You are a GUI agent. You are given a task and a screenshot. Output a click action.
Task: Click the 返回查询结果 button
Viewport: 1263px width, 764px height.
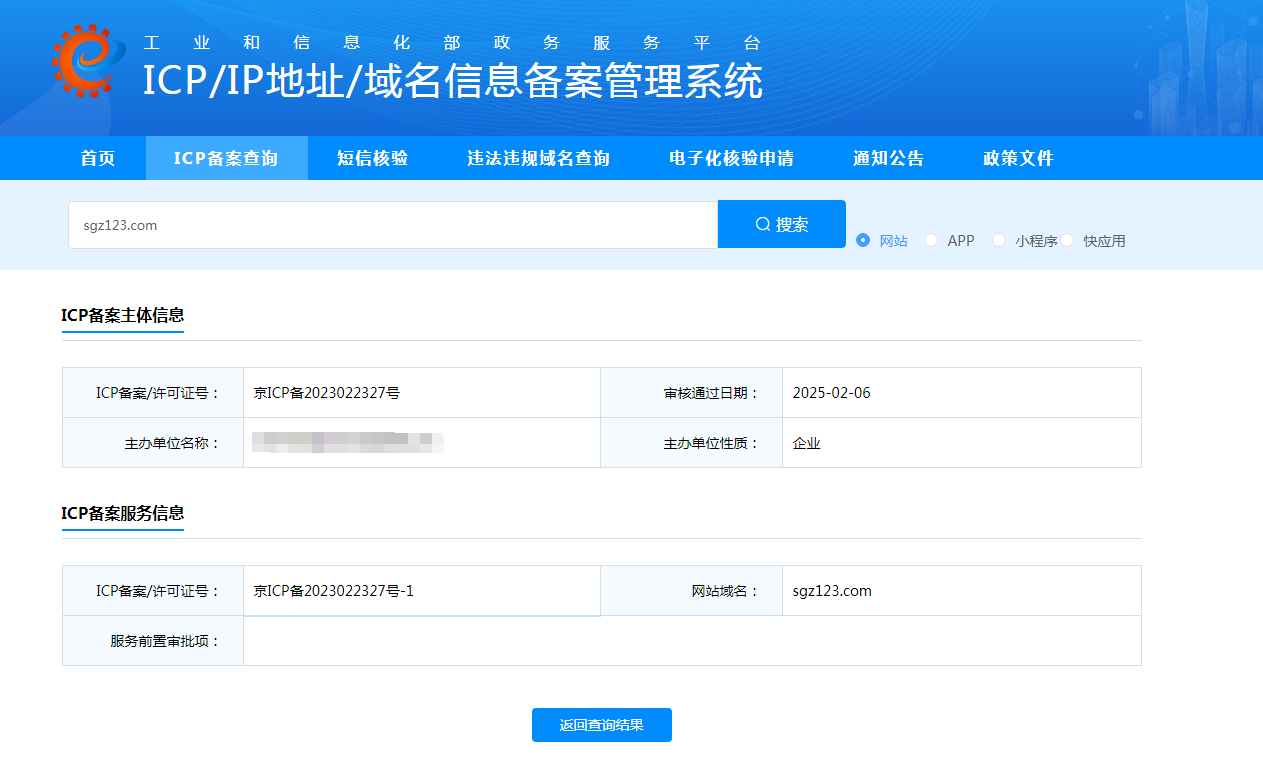(x=602, y=725)
